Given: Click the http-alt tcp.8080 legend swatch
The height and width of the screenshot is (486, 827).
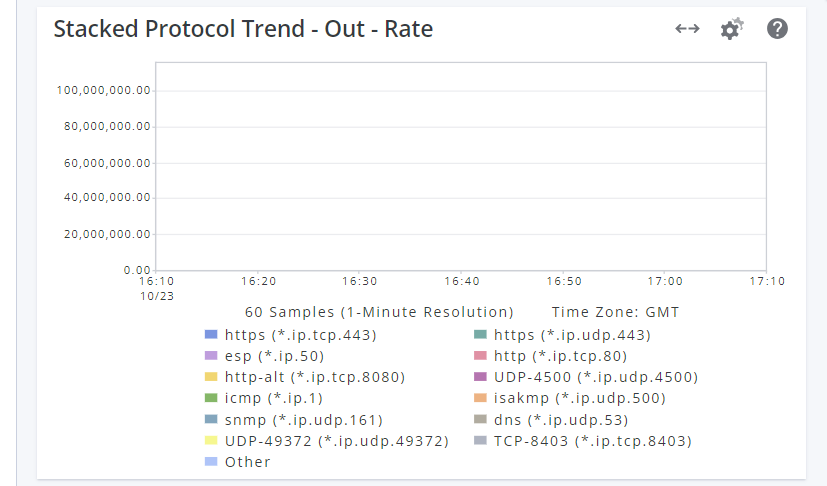Looking at the screenshot, I should 211,377.
